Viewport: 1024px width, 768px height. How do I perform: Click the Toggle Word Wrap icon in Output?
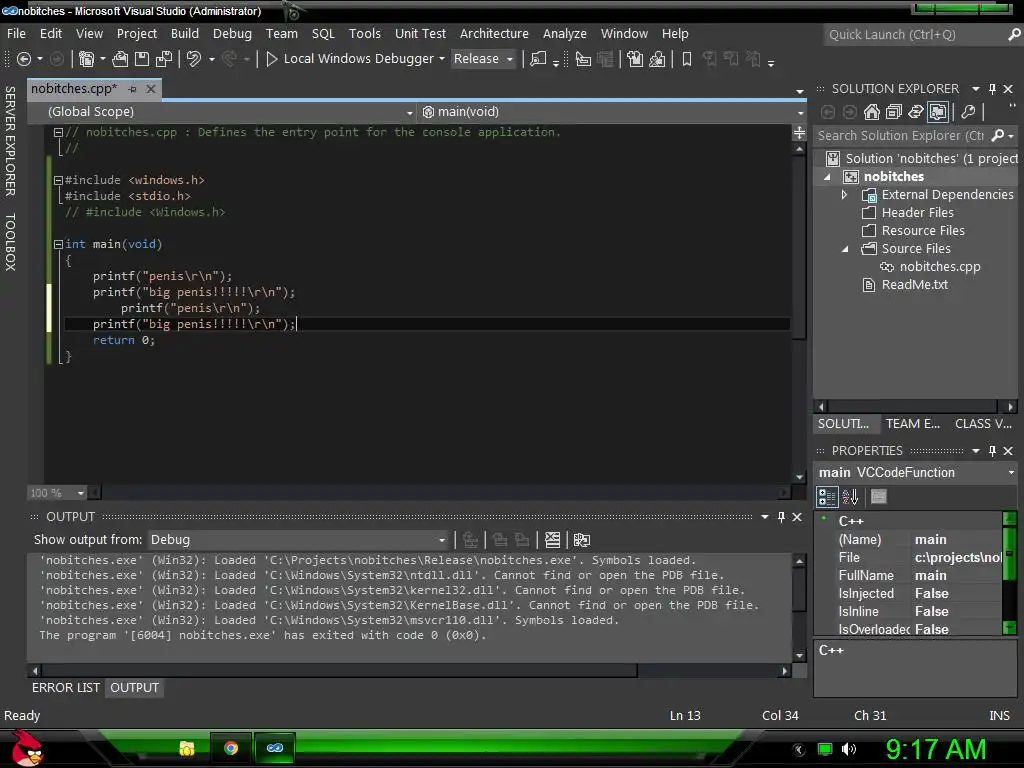[582, 540]
